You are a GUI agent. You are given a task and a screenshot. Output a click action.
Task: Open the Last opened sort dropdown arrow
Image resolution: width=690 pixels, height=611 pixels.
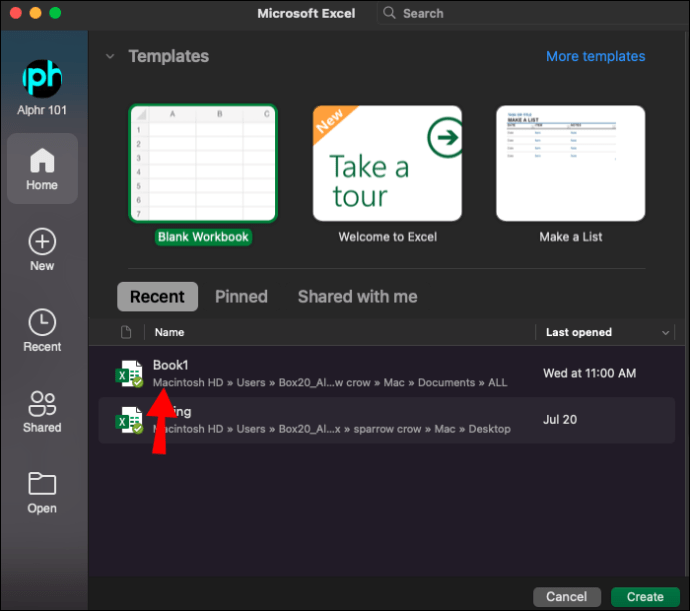coord(665,333)
